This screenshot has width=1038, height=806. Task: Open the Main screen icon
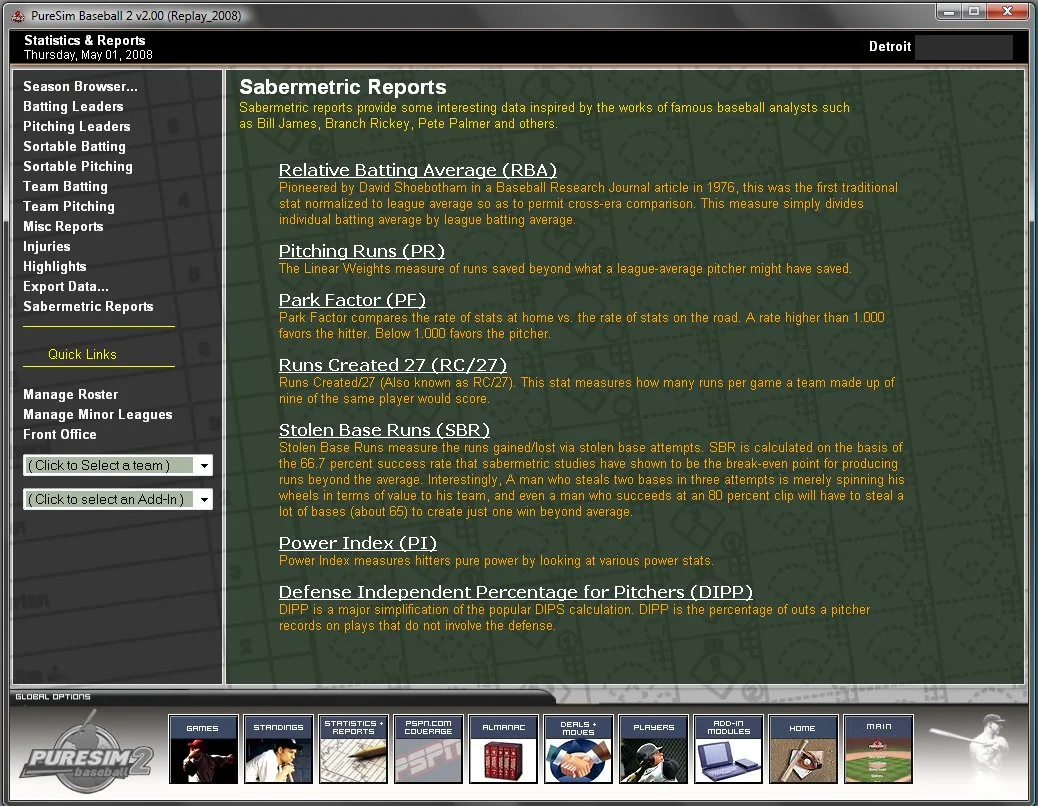[x=878, y=748]
